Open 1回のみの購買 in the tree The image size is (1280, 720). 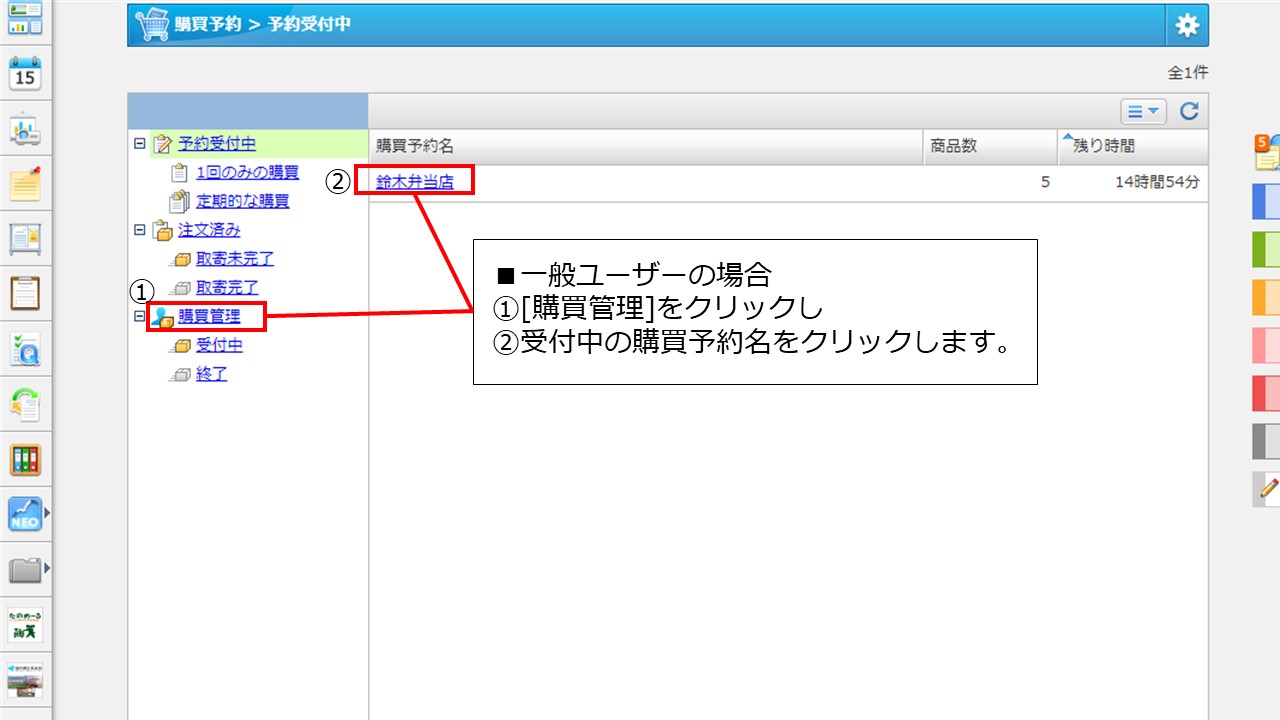pos(247,173)
